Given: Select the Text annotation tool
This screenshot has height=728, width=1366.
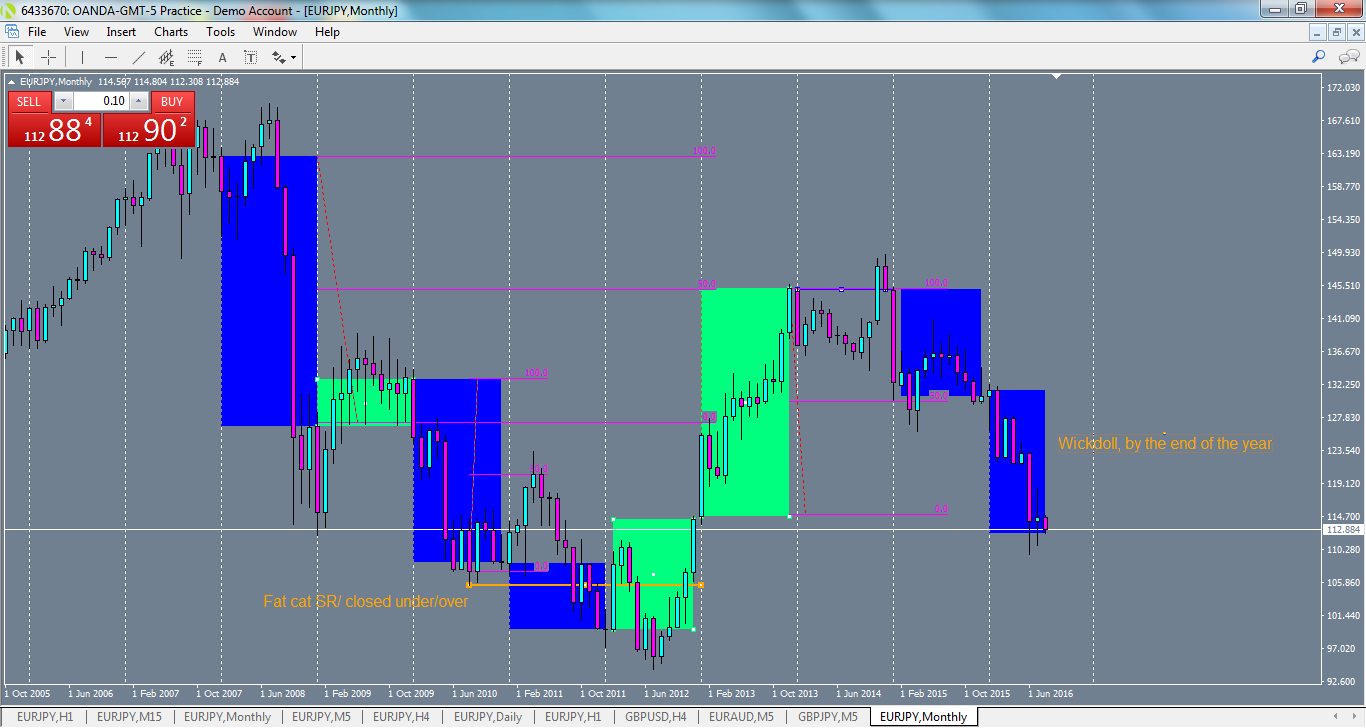Looking at the screenshot, I should (x=222, y=57).
